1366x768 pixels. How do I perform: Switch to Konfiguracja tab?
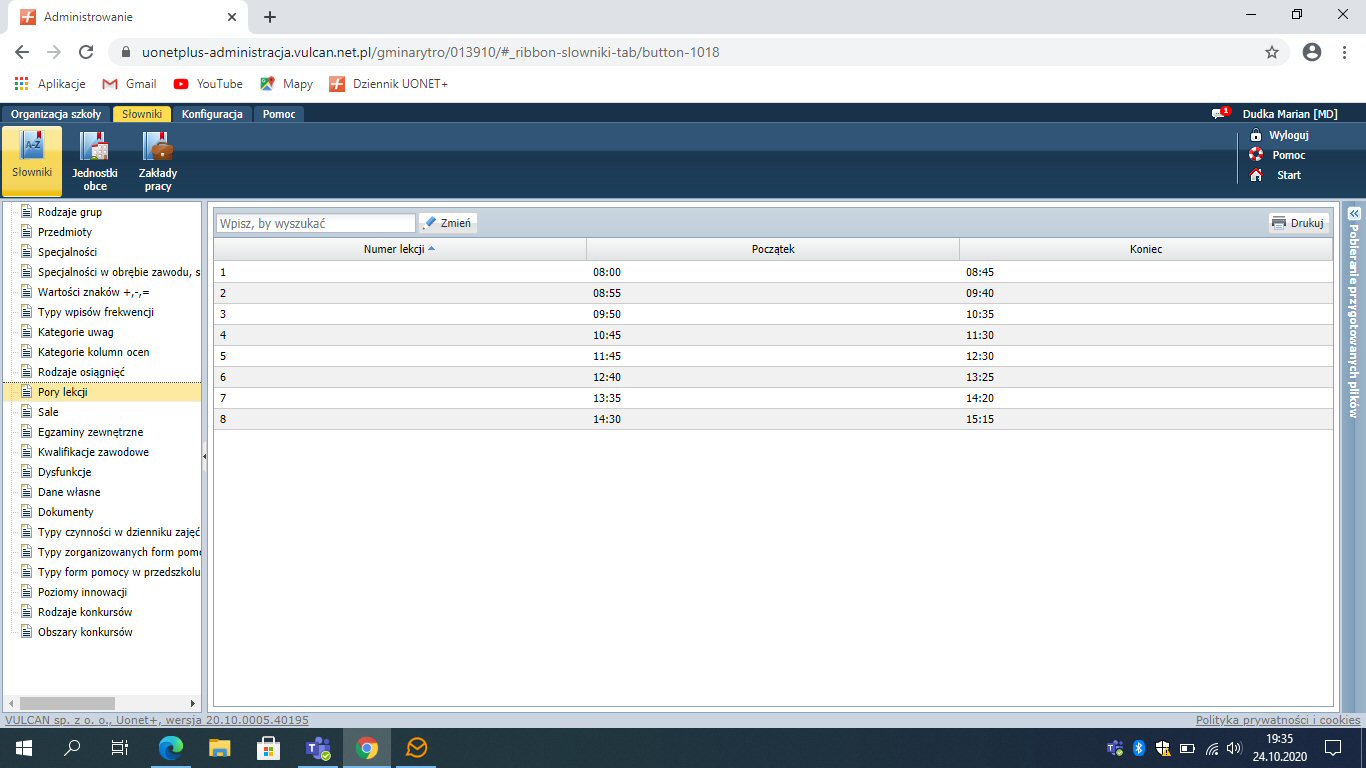[212, 114]
